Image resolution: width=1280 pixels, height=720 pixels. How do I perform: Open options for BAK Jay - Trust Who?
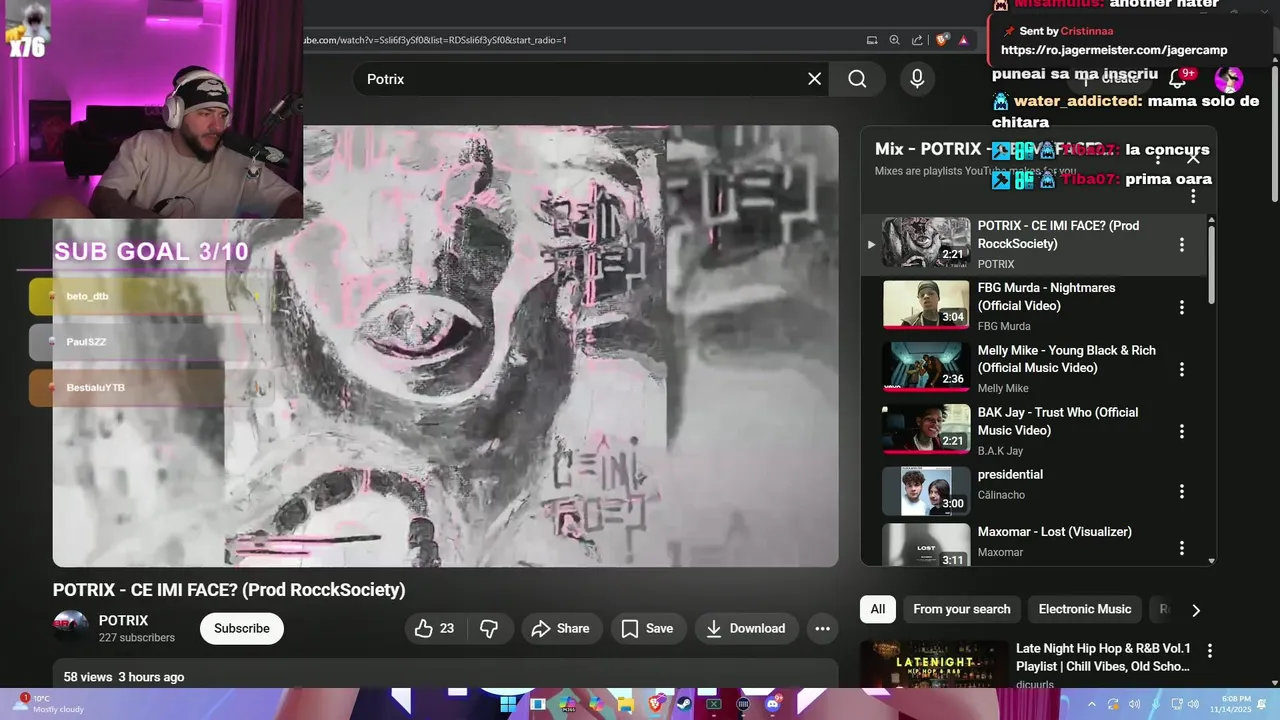click(x=1182, y=431)
